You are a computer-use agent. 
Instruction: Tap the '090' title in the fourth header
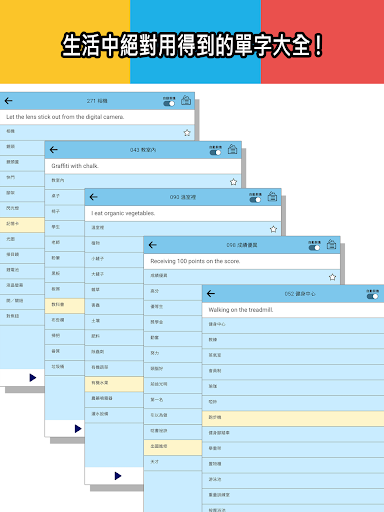[x=242, y=245]
